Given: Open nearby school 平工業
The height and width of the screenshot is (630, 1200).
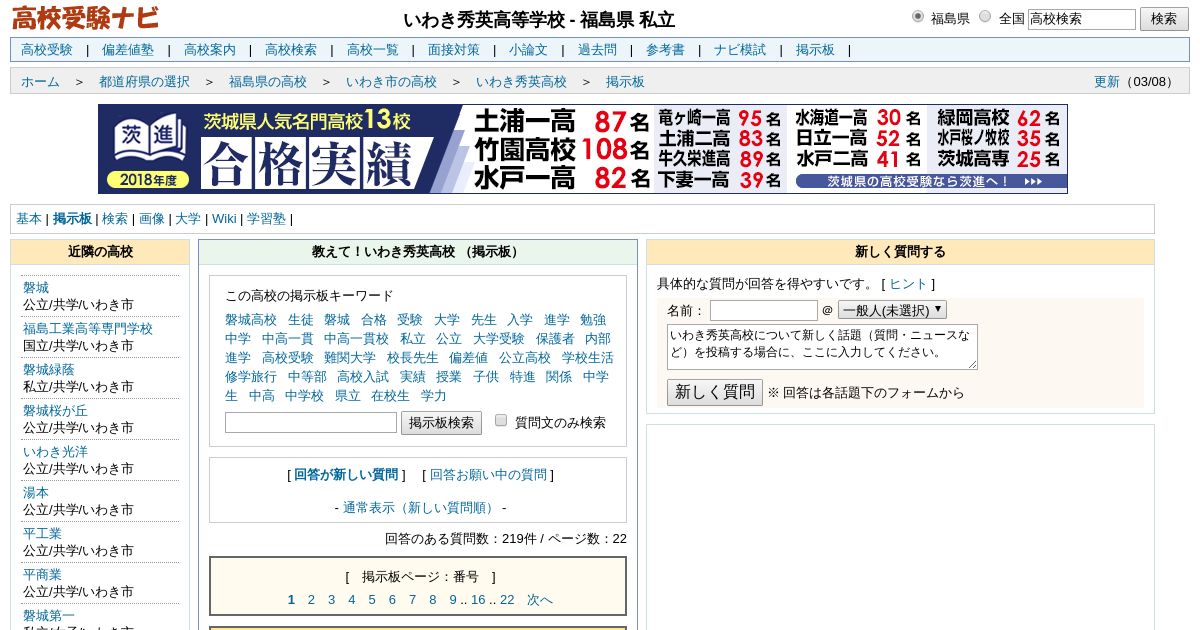Looking at the screenshot, I should coord(42,534).
